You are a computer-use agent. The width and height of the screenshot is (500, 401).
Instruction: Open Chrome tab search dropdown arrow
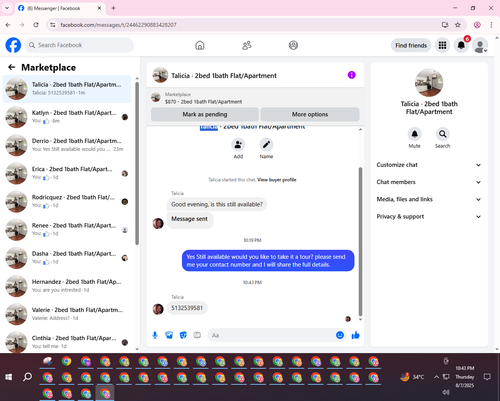pos(7,8)
